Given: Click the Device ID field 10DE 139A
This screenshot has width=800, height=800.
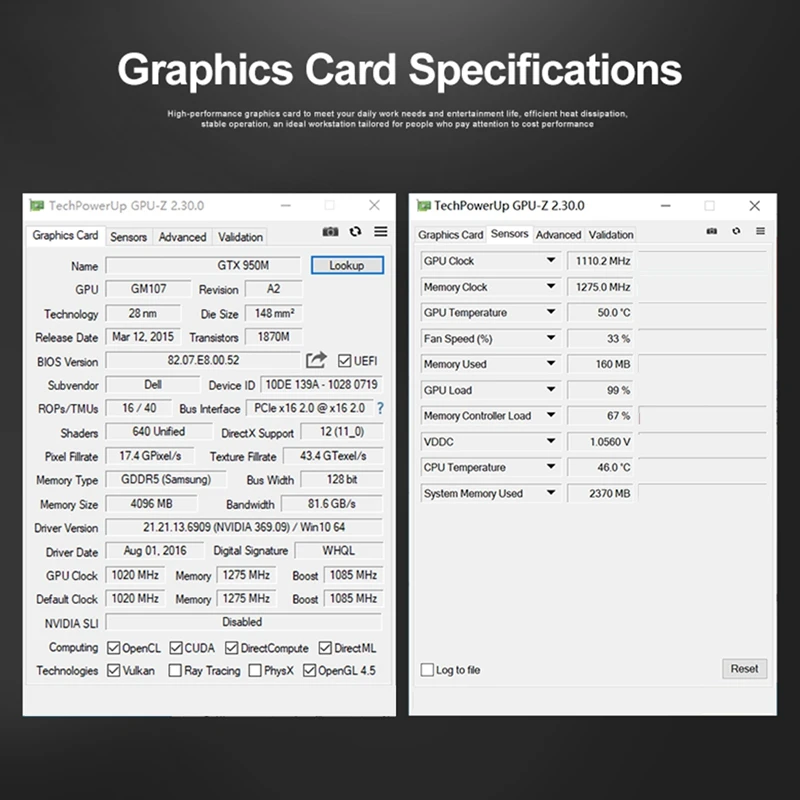Looking at the screenshot, I should 321,384.
